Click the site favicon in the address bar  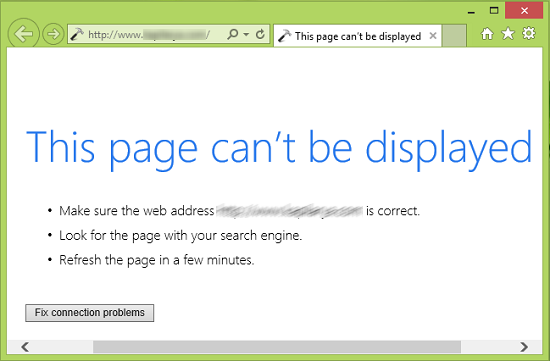77,34
